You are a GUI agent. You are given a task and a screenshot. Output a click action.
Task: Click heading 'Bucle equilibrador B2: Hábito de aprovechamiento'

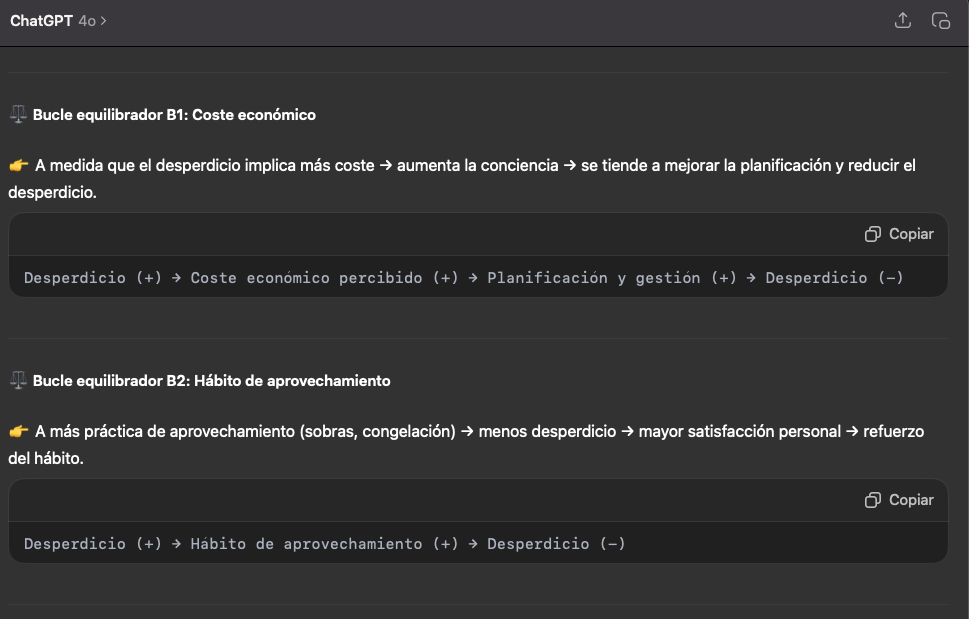click(x=211, y=381)
